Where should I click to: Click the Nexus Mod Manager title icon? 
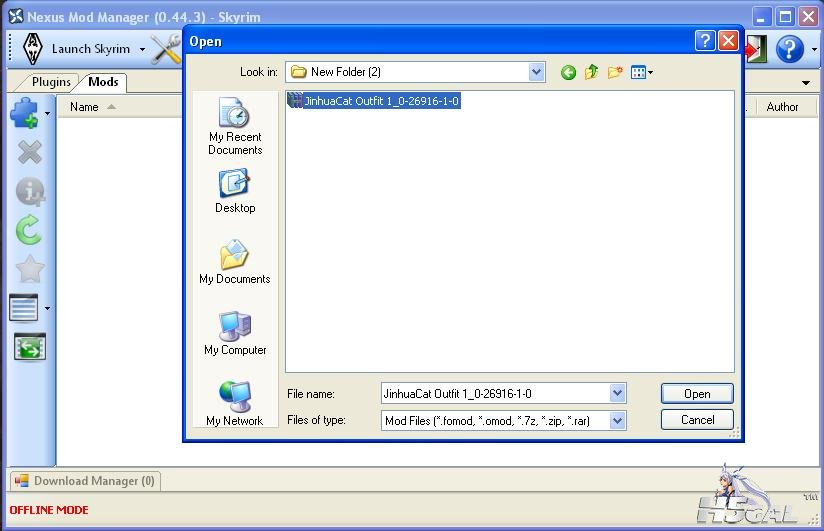click(x=16, y=16)
